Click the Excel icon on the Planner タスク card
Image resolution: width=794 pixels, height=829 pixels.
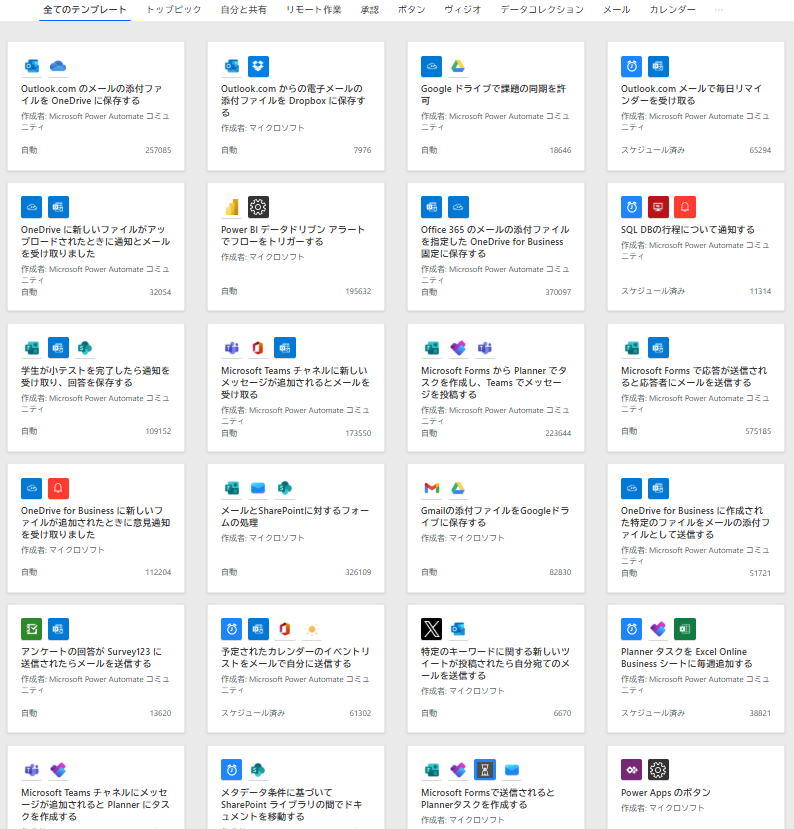(685, 629)
